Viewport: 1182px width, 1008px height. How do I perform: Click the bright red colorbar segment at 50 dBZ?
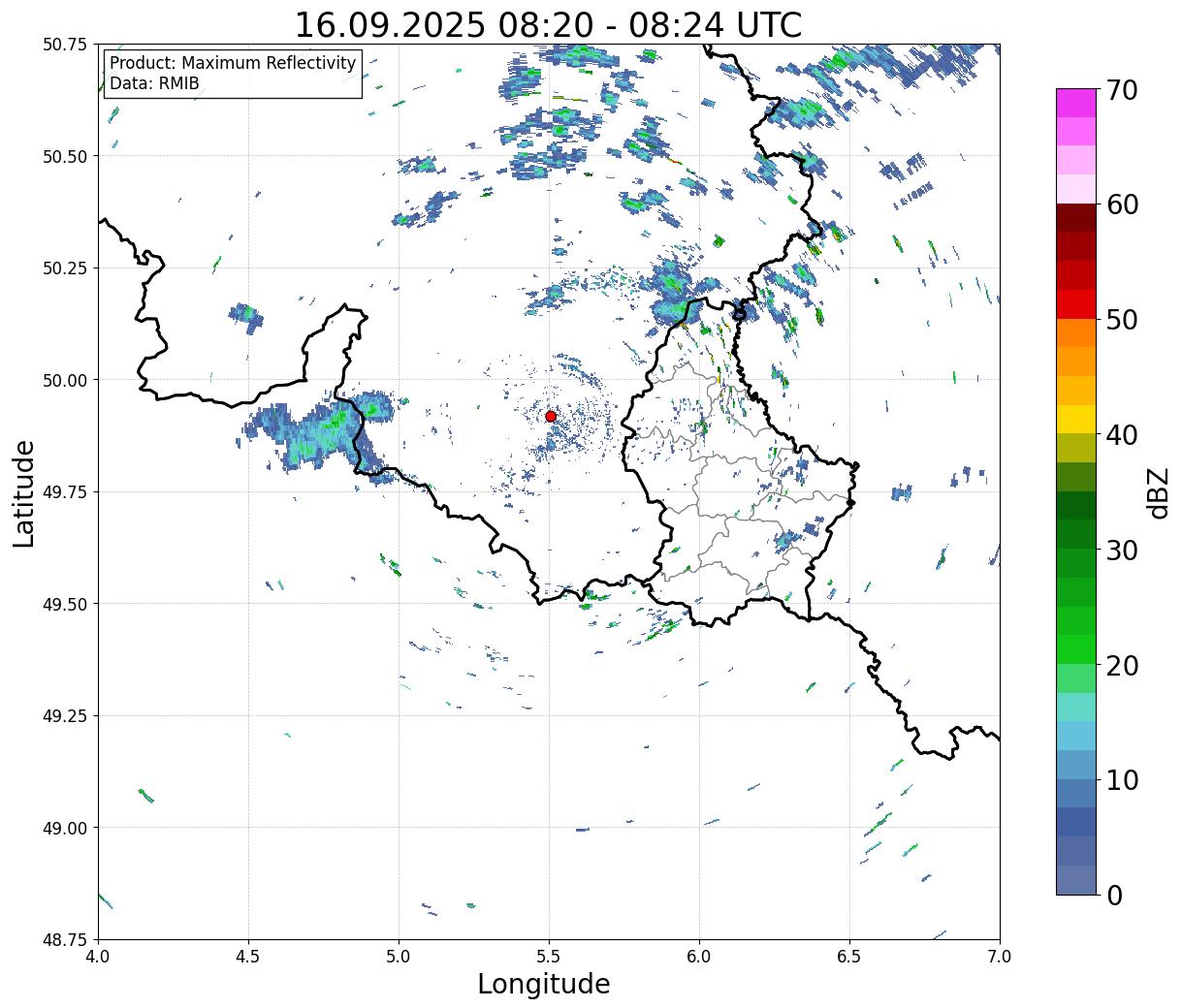[1076, 304]
